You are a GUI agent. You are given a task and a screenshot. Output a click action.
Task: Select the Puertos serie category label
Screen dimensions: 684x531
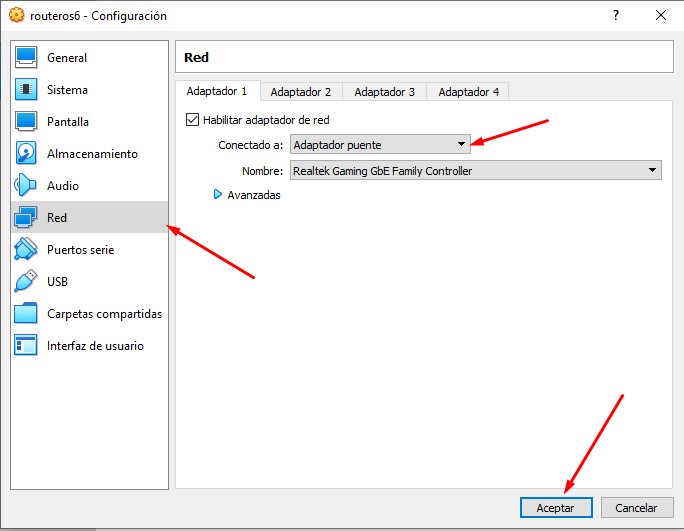[x=81, y=250]
